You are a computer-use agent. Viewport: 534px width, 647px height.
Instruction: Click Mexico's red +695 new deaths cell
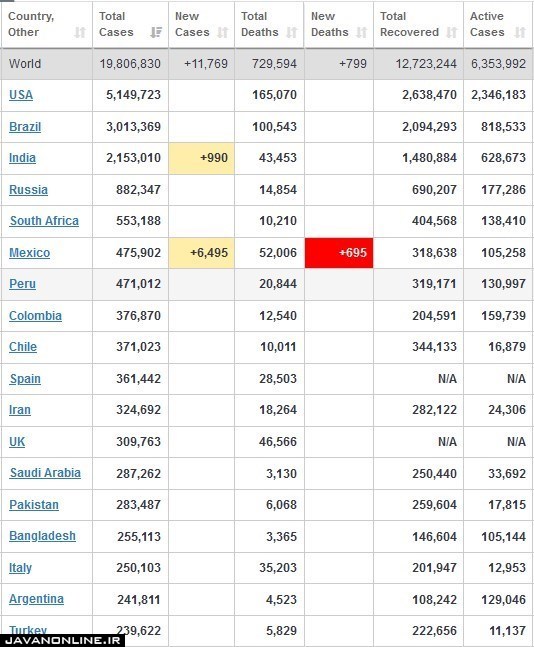(x=339, y=253)
